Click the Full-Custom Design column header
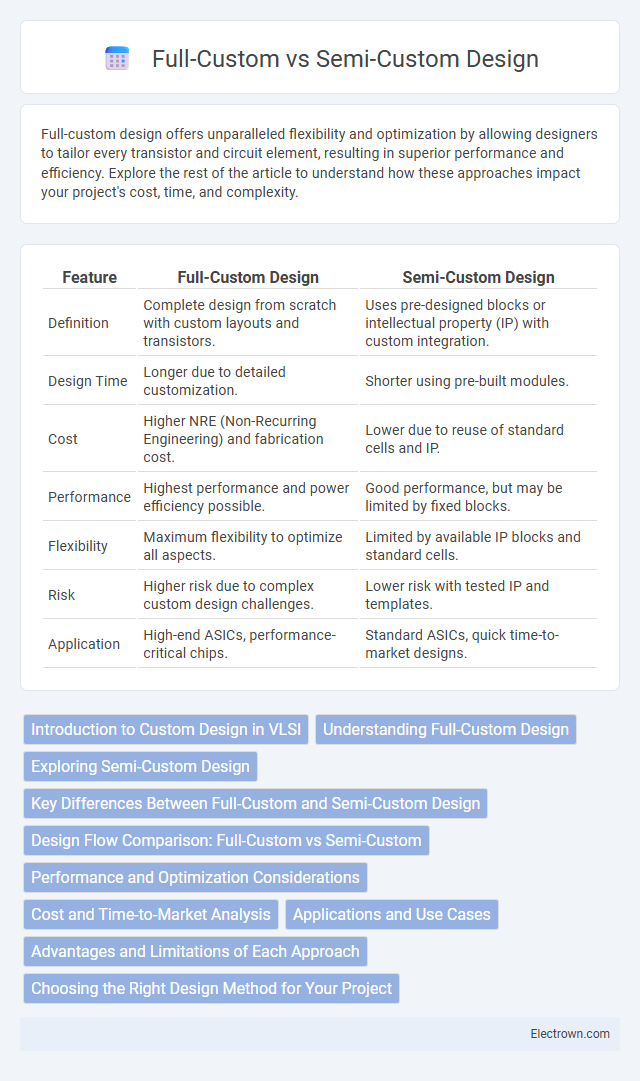640x1081 pixels. [248, 277]
